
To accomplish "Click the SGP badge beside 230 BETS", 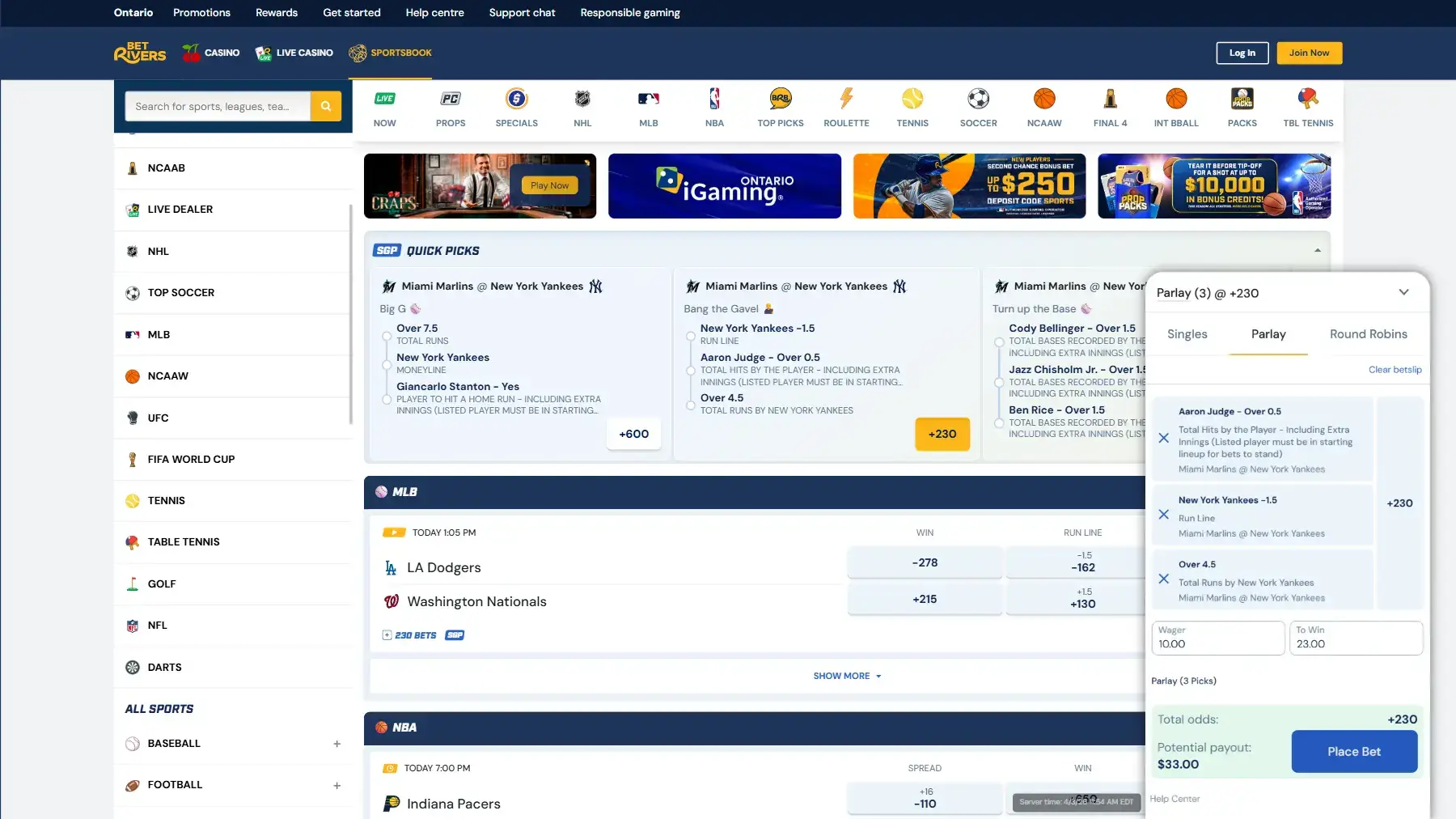I will [x=455, y=635].
